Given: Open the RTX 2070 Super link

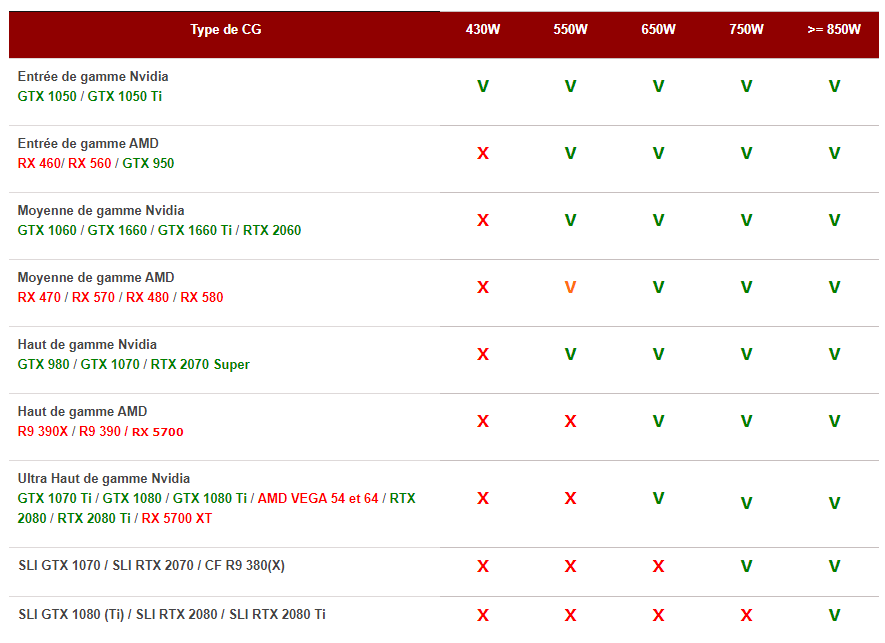Looking at the screenshot, I should 200,365.
